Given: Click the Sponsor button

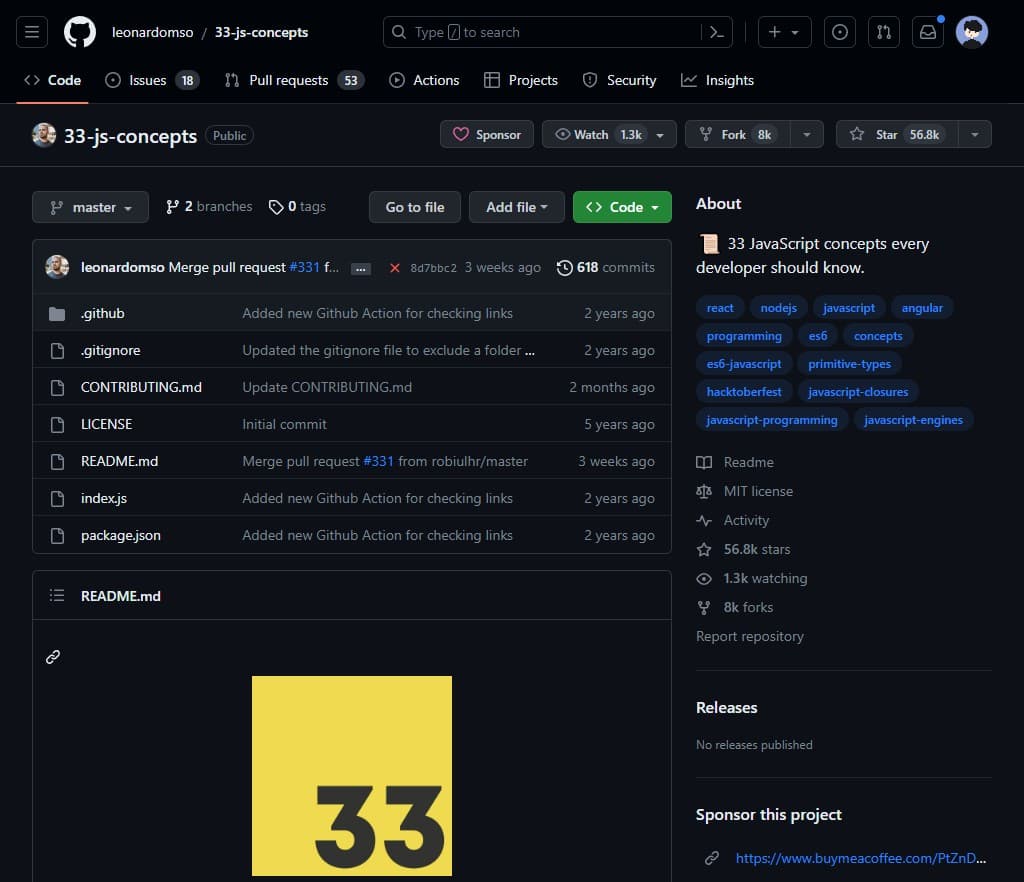Looking at the screenshot, I should pos(487,134).
